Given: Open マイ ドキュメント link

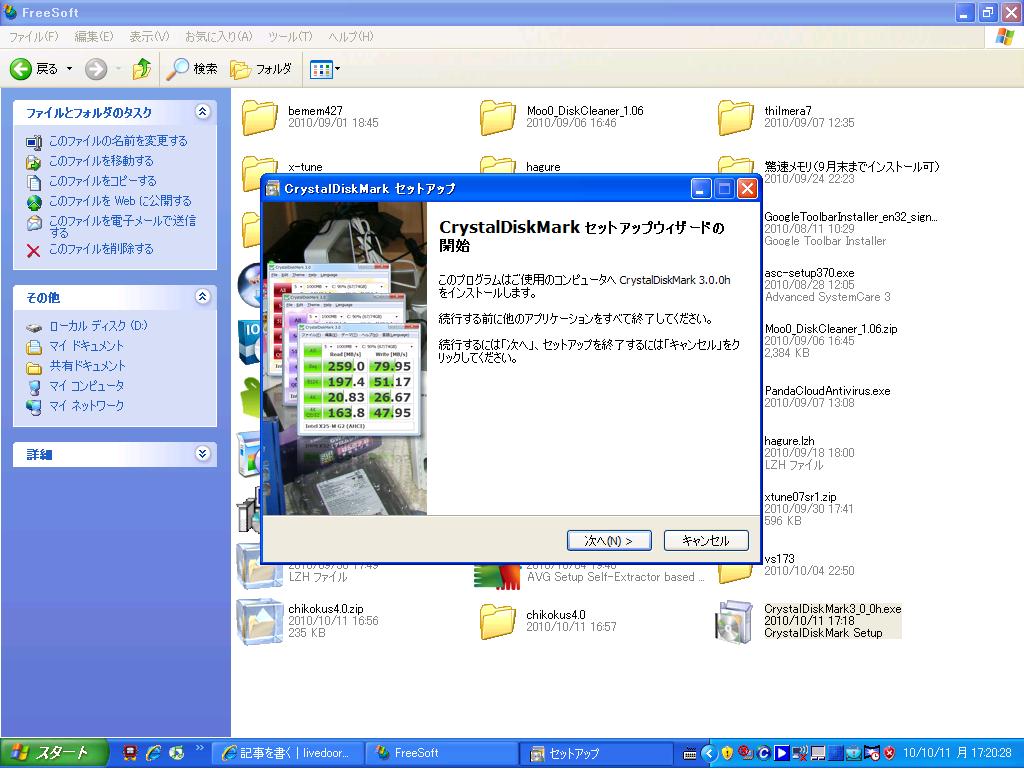Looking at the screenshot, I should (86, 346).
